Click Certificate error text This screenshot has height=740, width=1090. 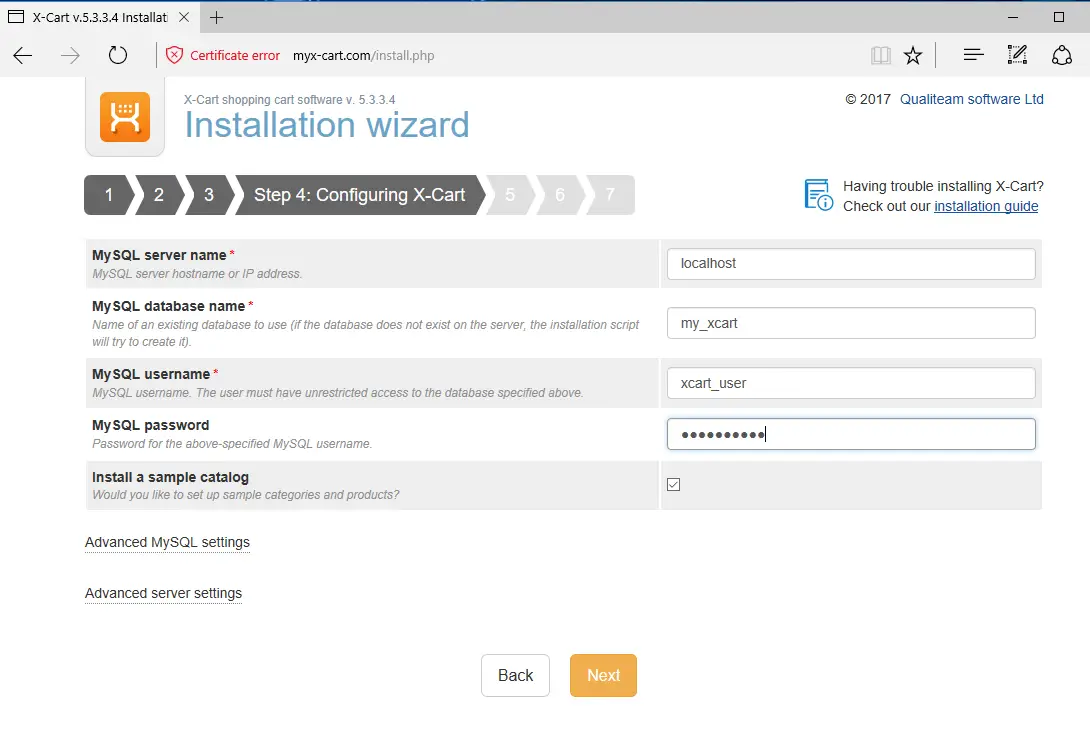tap(235, 56)
